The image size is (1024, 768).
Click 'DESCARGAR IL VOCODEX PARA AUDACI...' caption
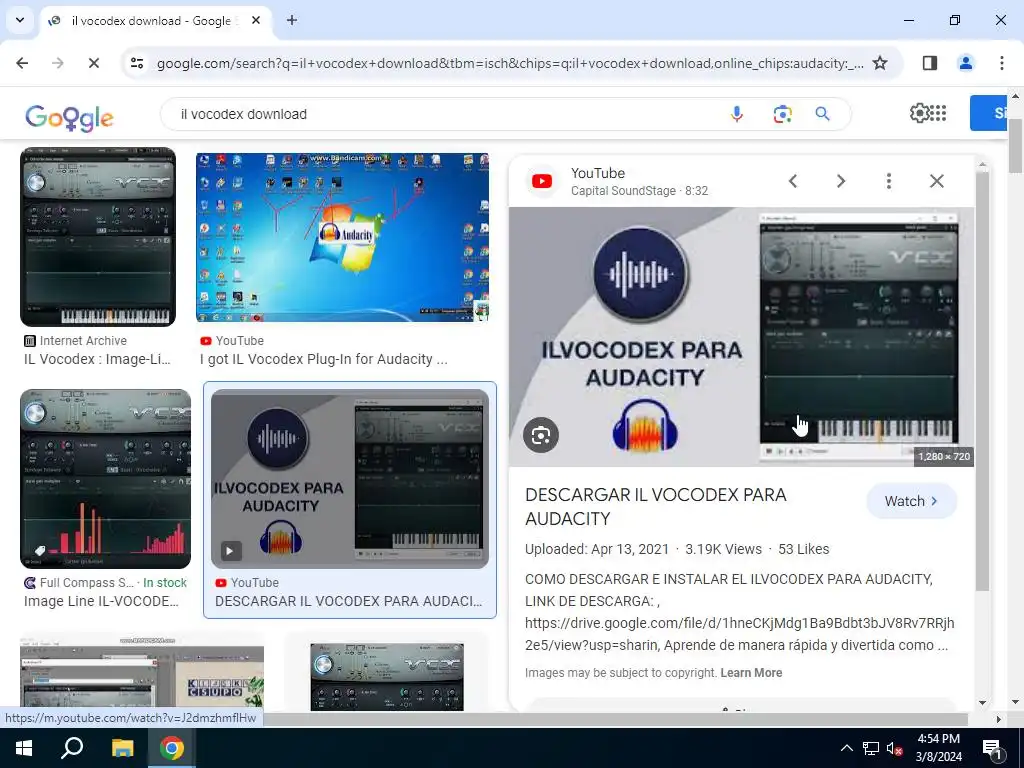pos(348,601)
